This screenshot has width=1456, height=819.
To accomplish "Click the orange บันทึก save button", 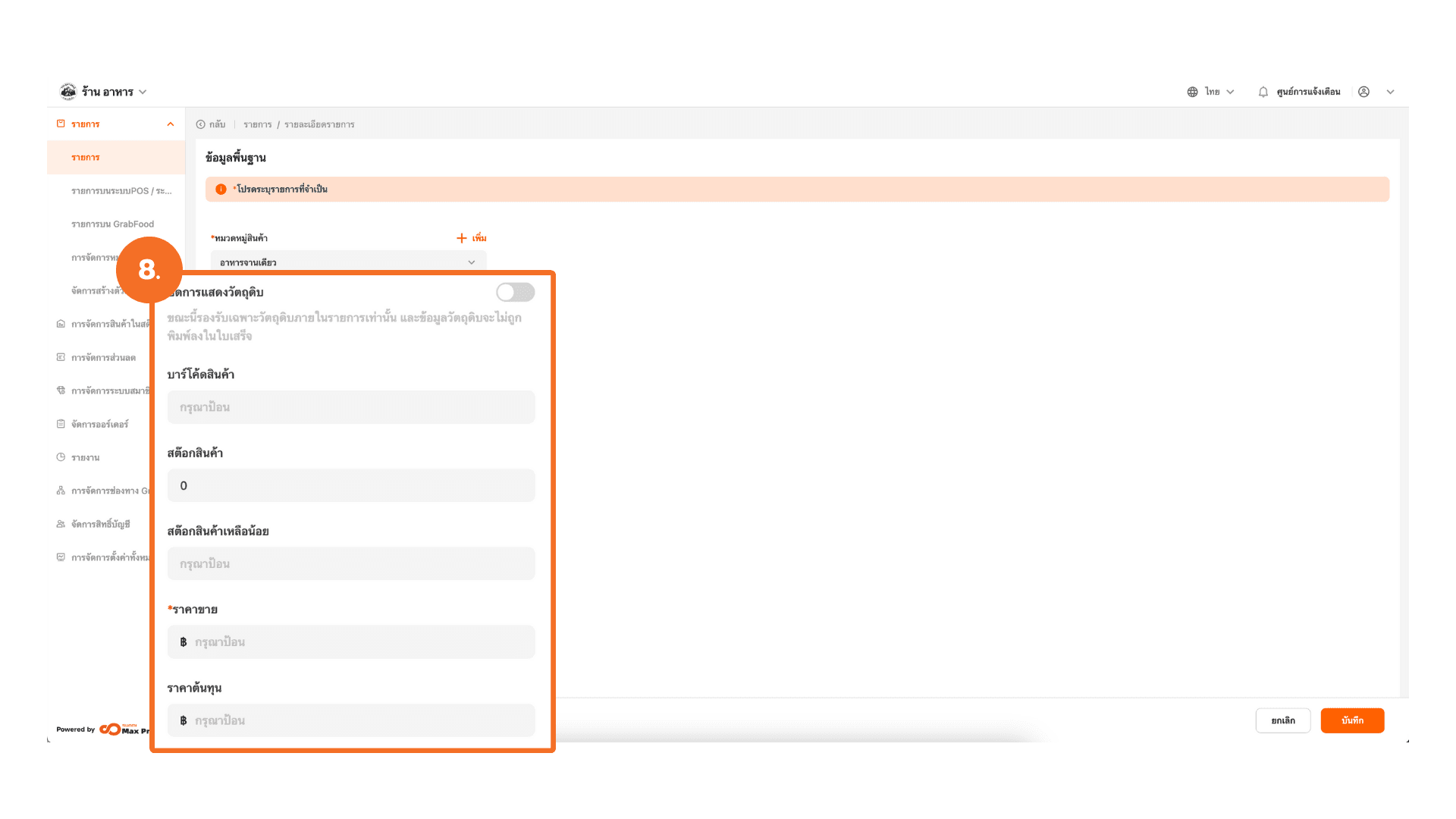I will (1352, 720).
